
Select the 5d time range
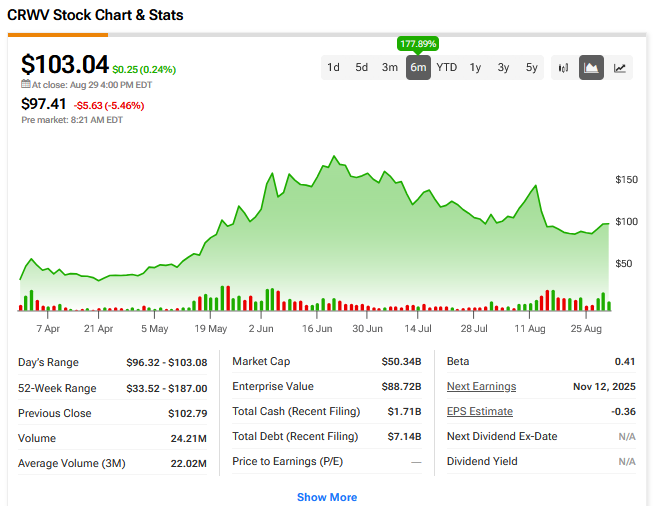coord(361,68)
